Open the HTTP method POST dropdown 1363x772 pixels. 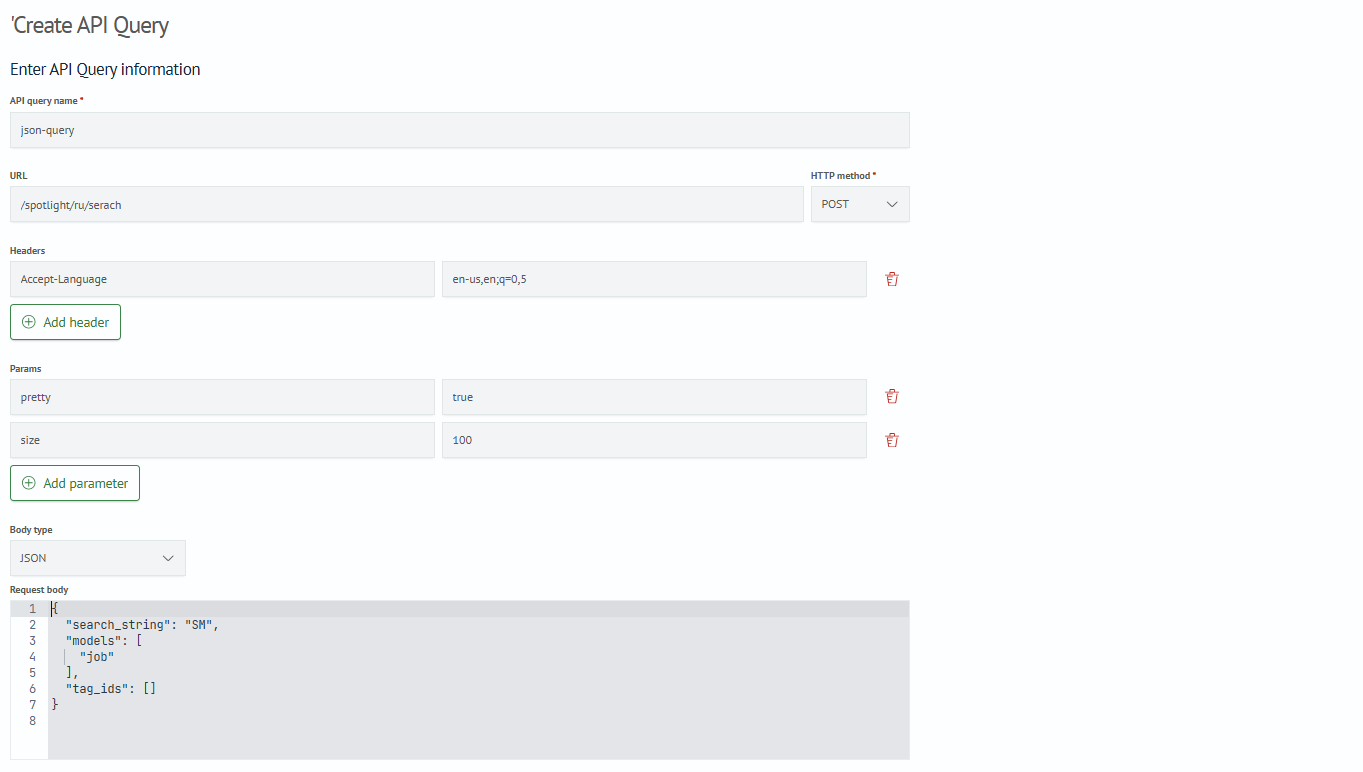point(860,204)
